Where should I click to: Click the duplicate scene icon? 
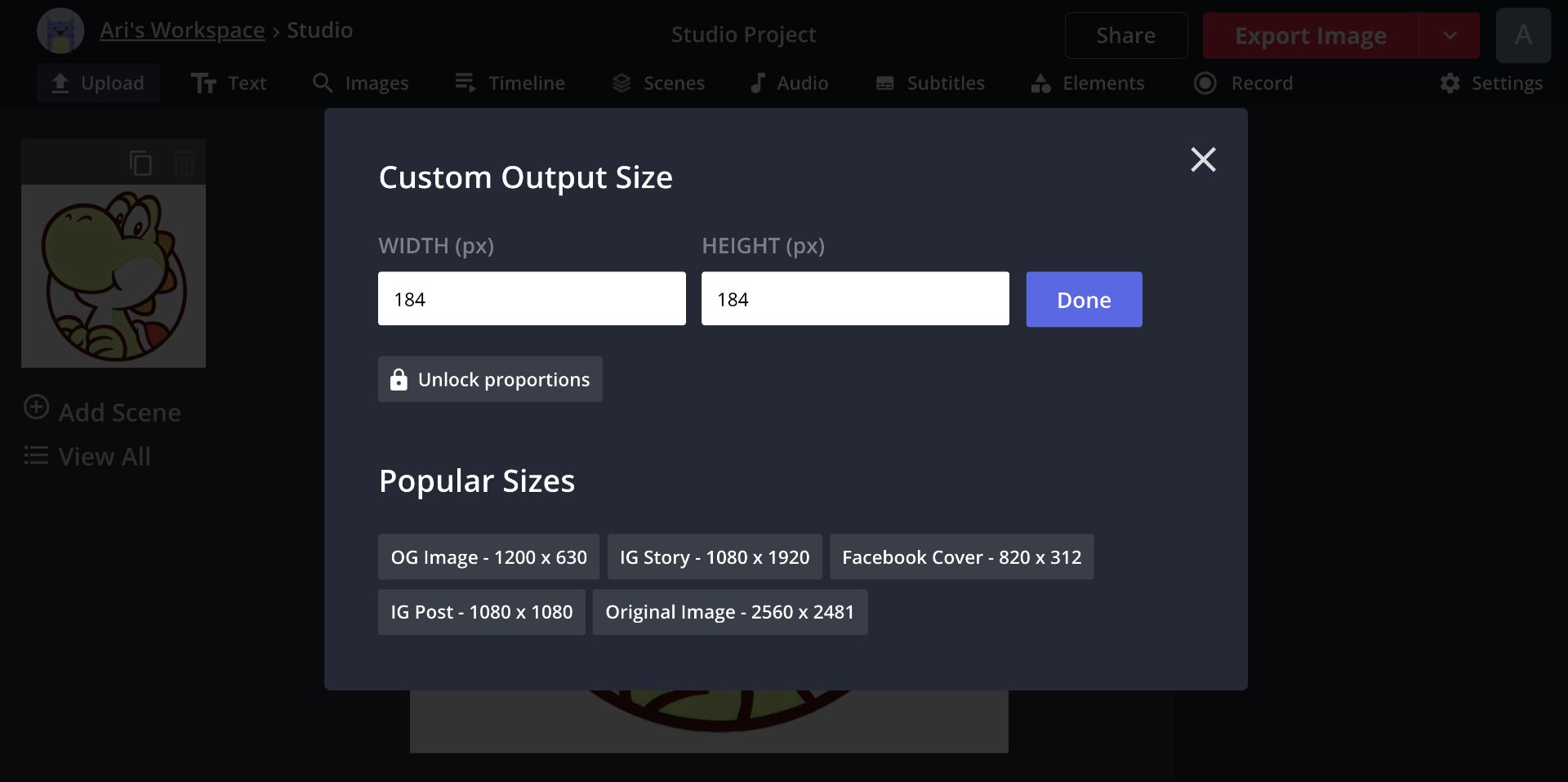[140, 163]
